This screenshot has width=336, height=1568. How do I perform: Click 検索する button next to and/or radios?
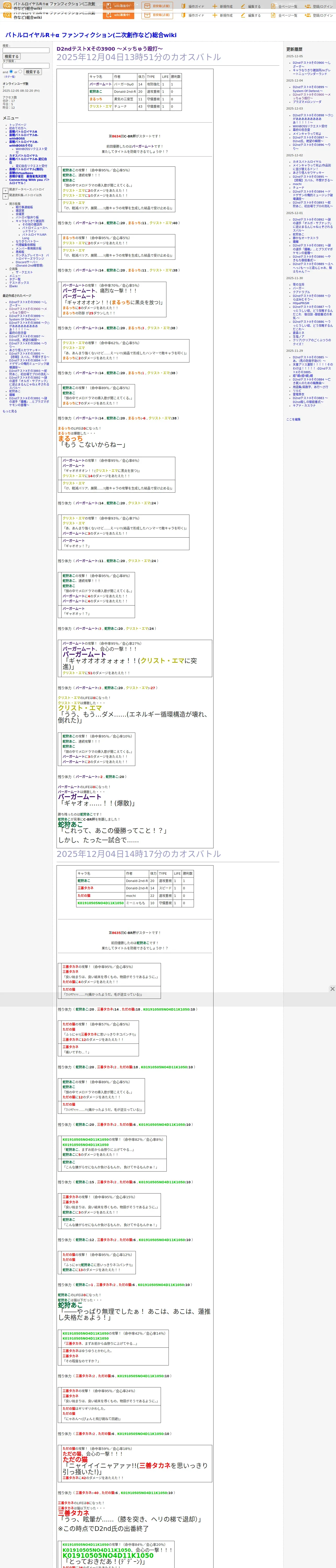point(32,72)
